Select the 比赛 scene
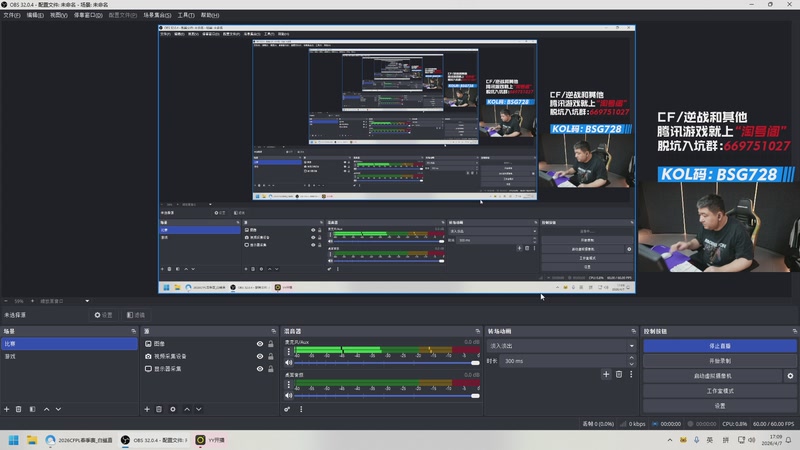This screenshot has width=800, height=450. 69,344
